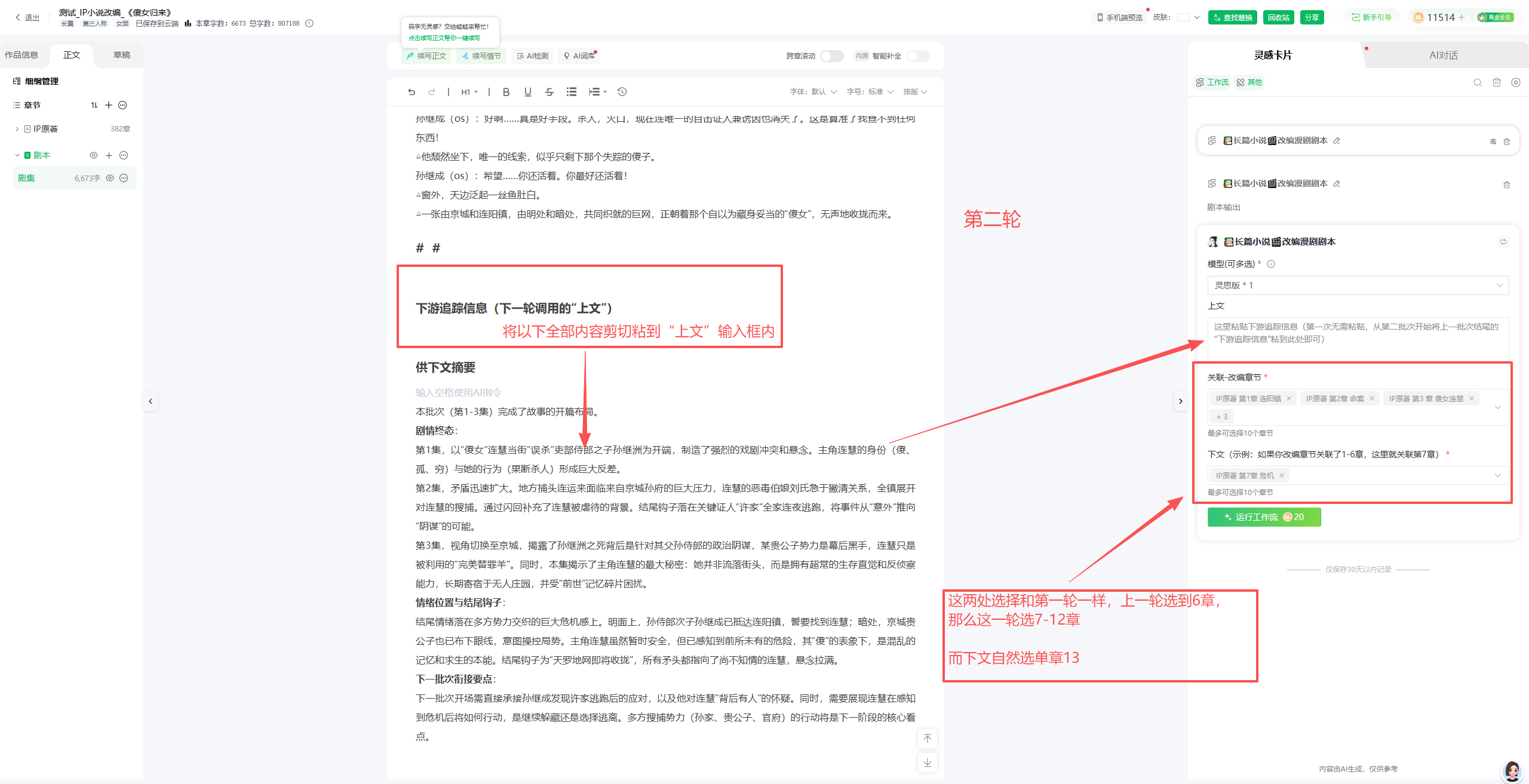Open the 灵思版 model dropdown
This screenshot has width=1529, height=784.
pos(1358,285)
